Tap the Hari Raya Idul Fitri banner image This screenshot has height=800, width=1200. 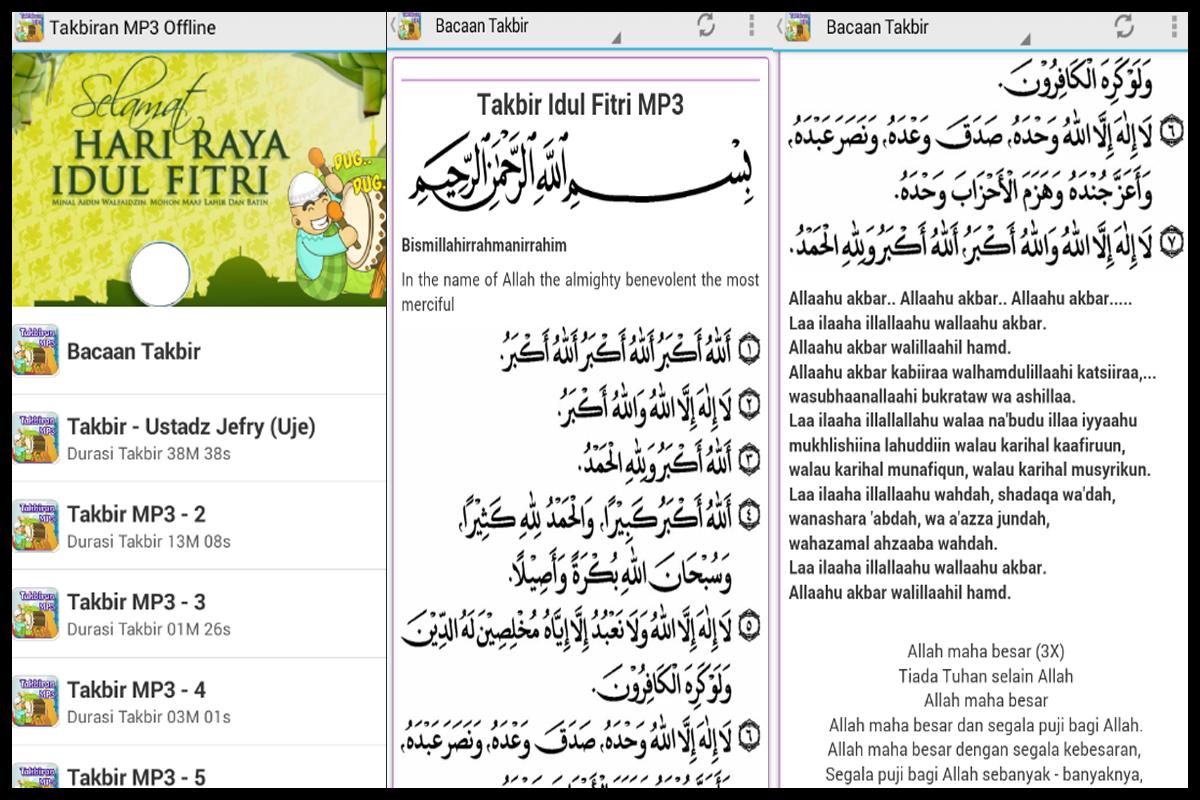tap(199, 179)
